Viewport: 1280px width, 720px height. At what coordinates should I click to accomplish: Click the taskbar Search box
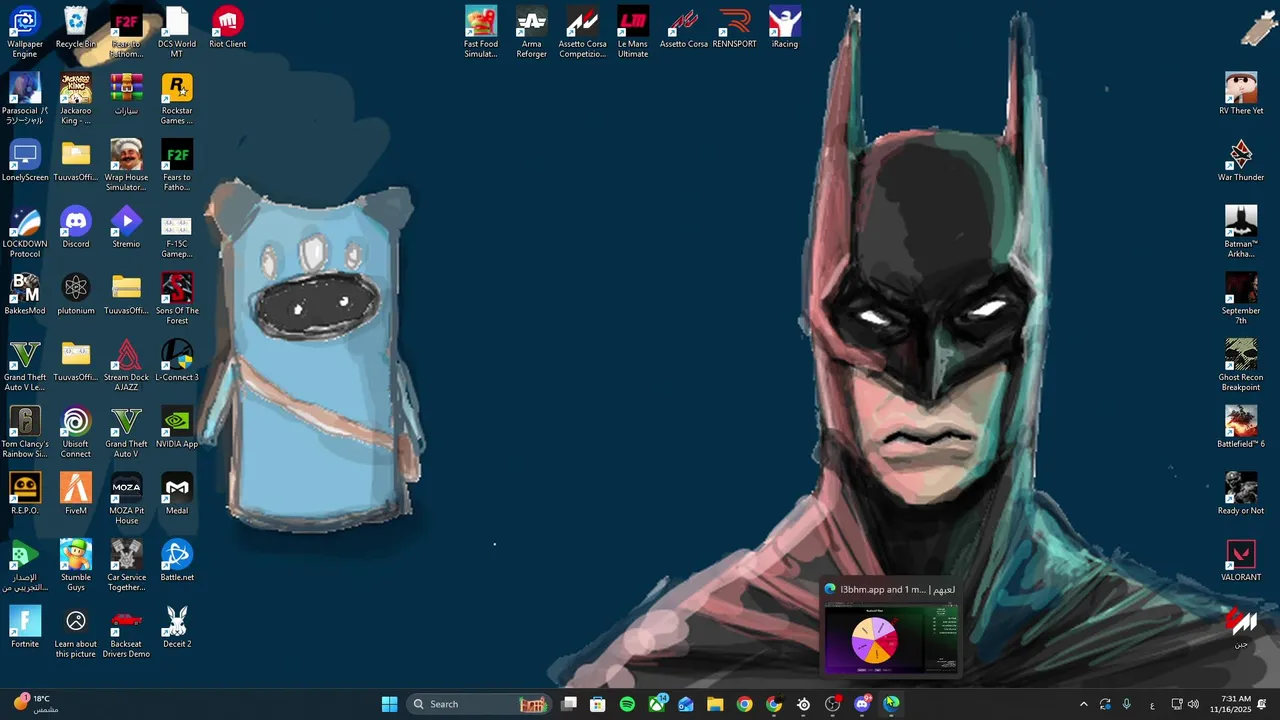[x=480, y=704]
